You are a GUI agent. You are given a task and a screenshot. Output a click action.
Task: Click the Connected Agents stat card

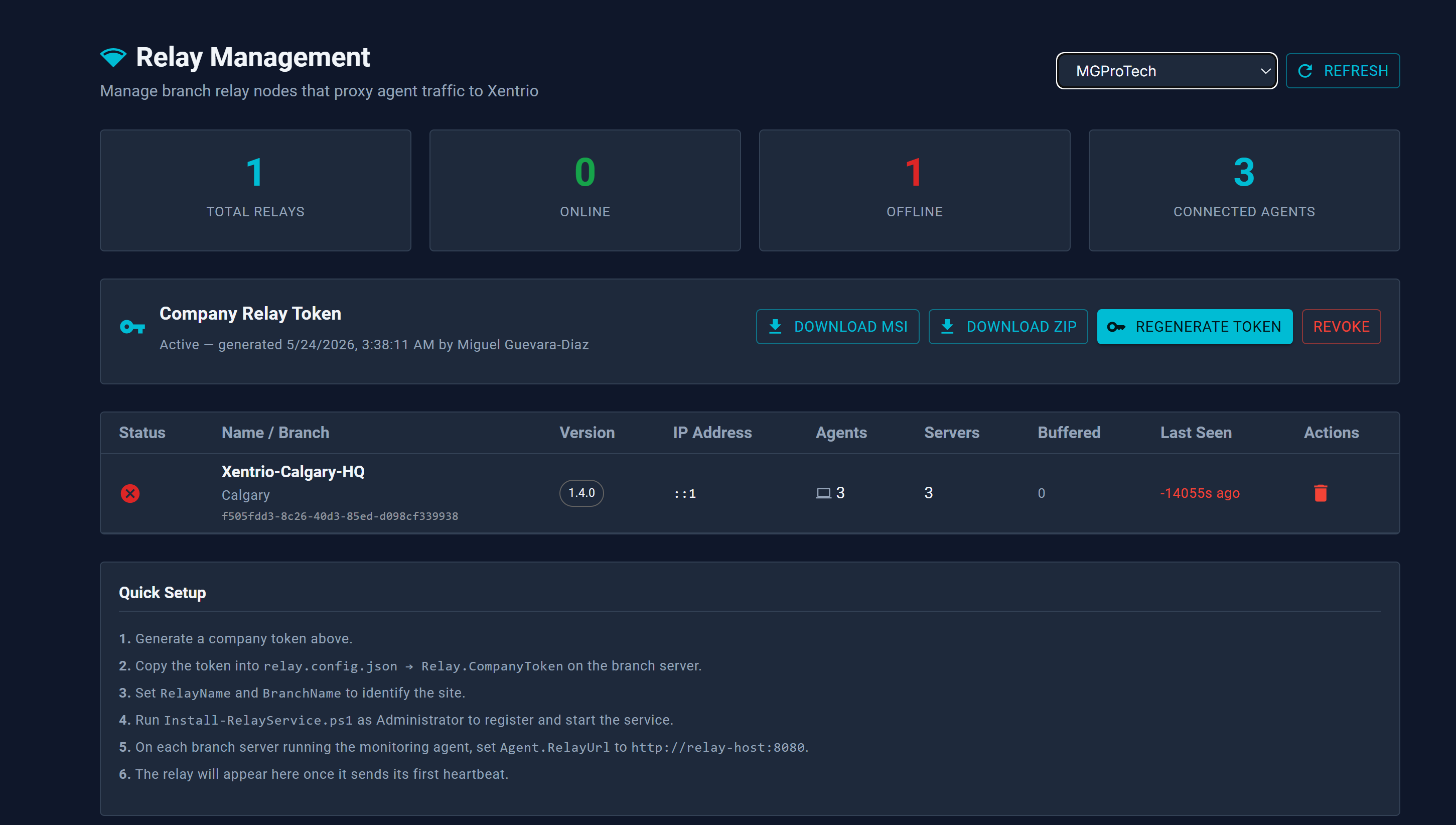[1244, 190]
